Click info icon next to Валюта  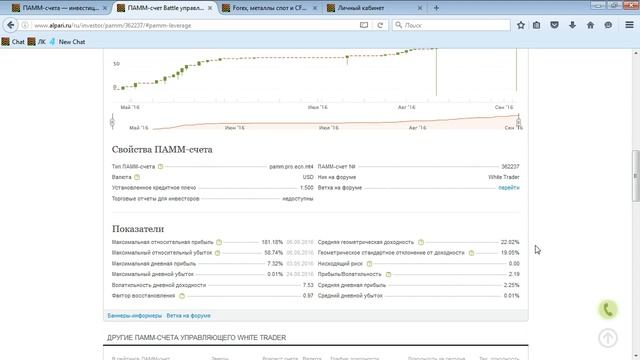[x=137, y=177]
